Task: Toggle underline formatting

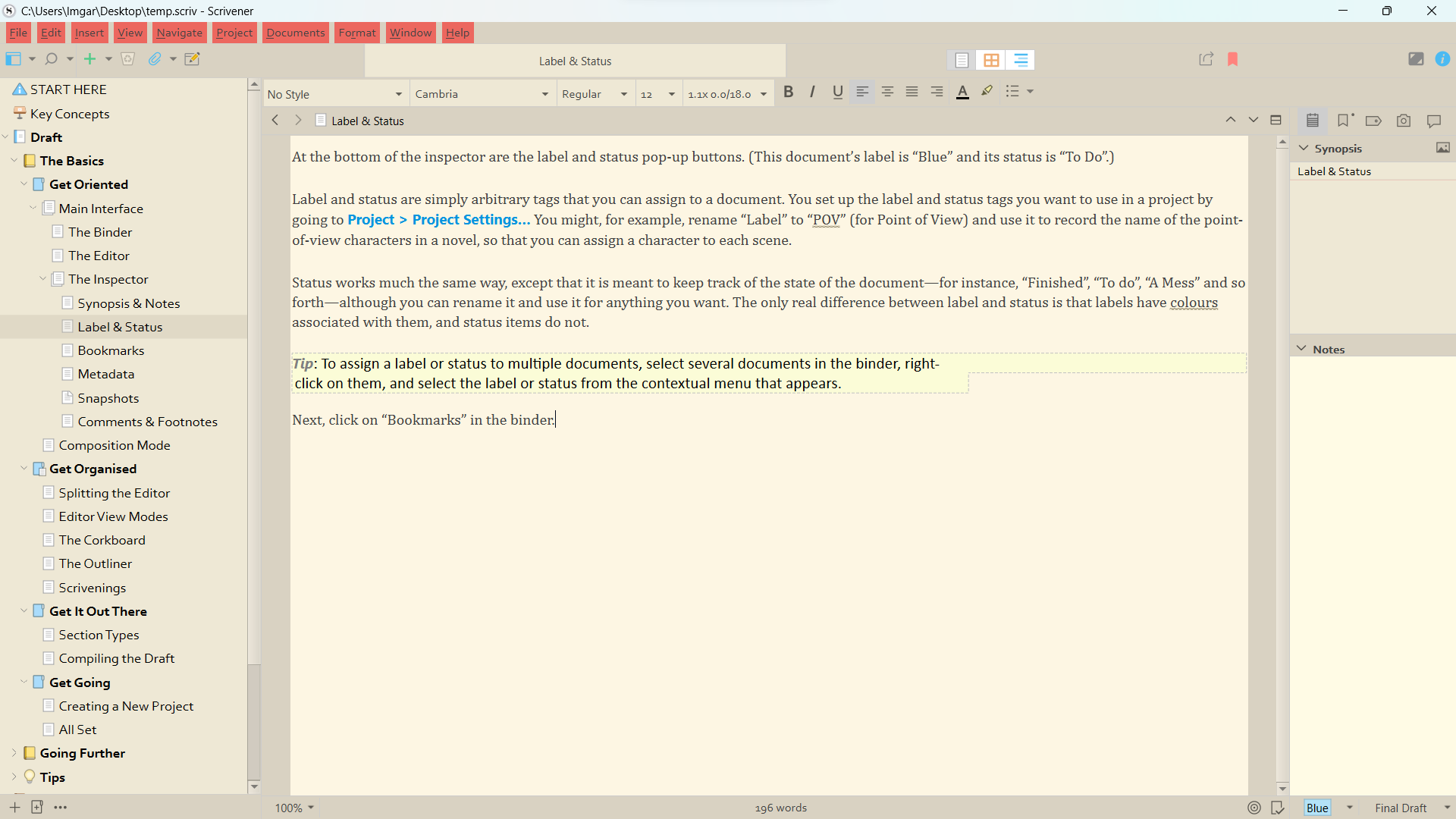Action: pos(837,92)
